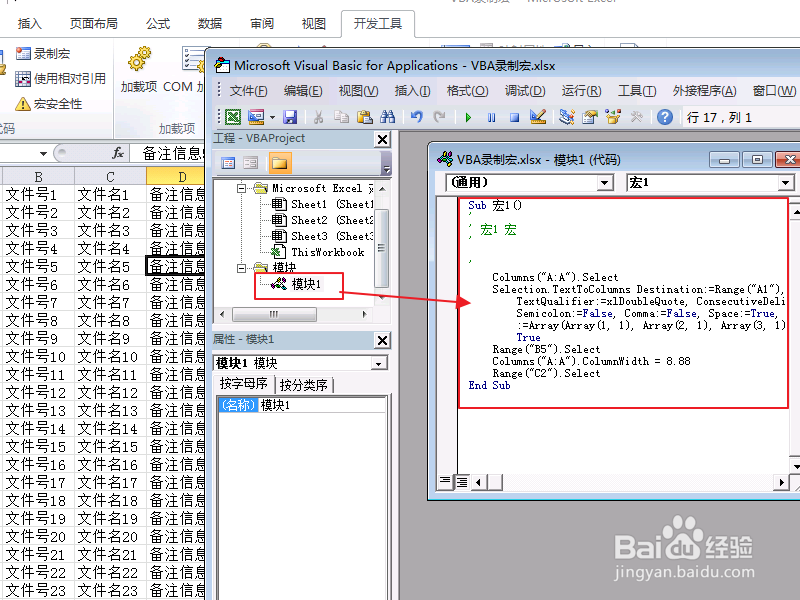
Task: Click the Reset stop square icon
Action: point(514,118)
